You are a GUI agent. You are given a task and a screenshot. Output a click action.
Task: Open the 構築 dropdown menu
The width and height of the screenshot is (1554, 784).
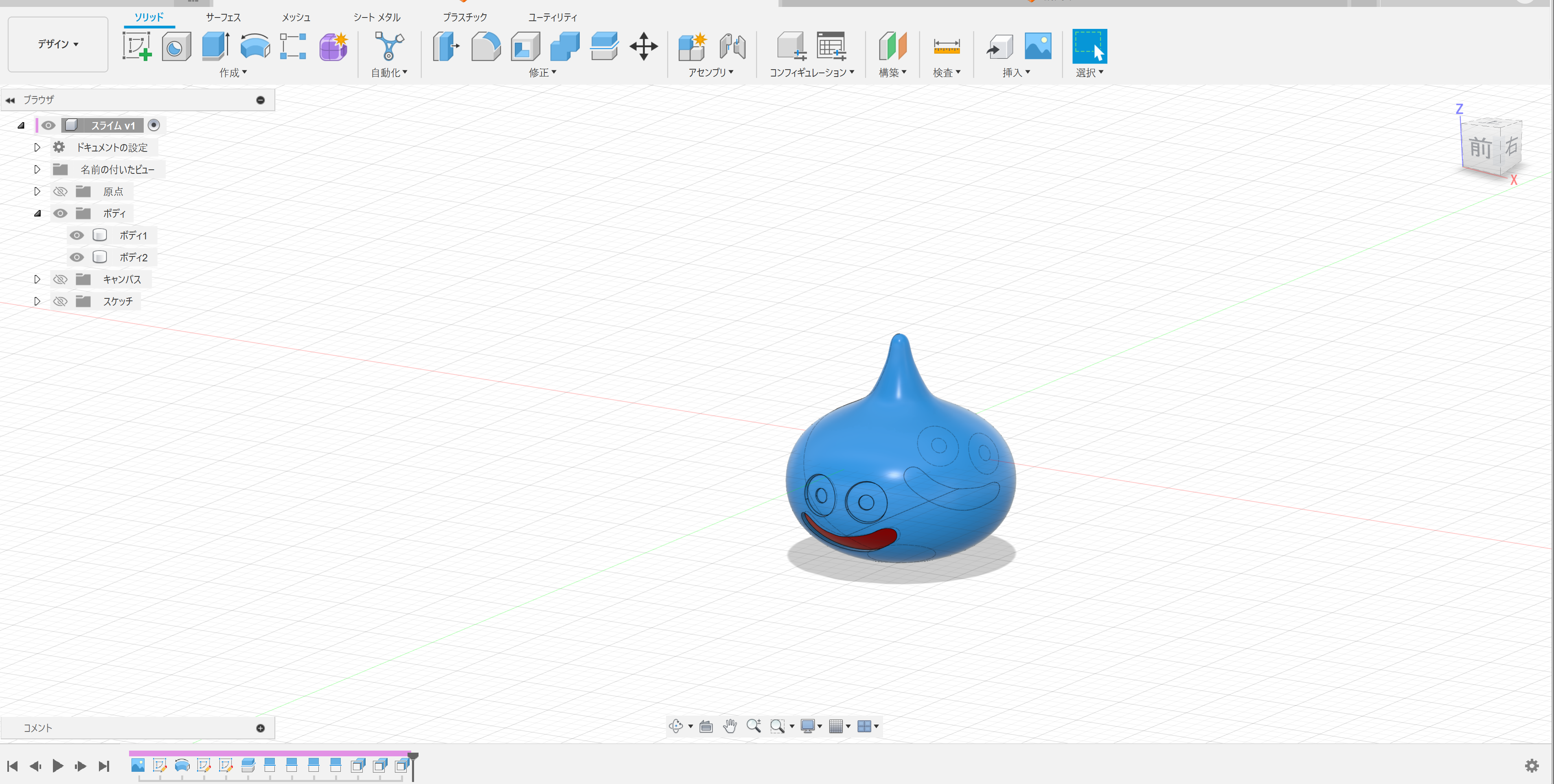click(893, 72)
